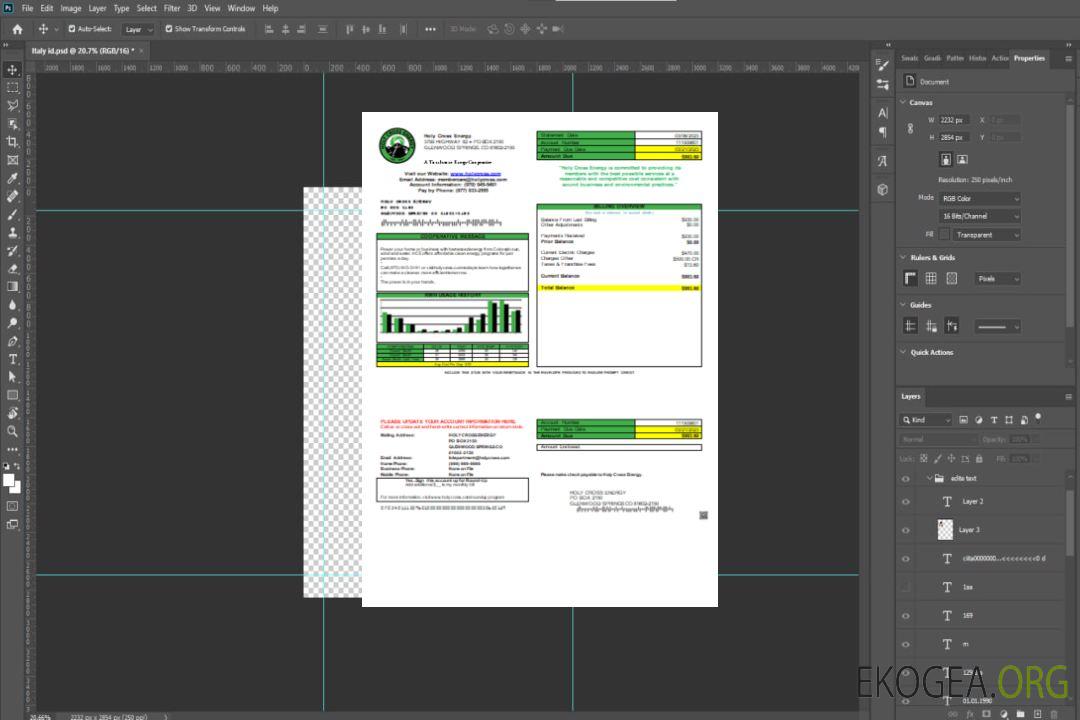Image resolution: width=1080 pixels, height=720 pixels.
Task: Activate the Horizontal Type tool
Action: tap(13, 359)
